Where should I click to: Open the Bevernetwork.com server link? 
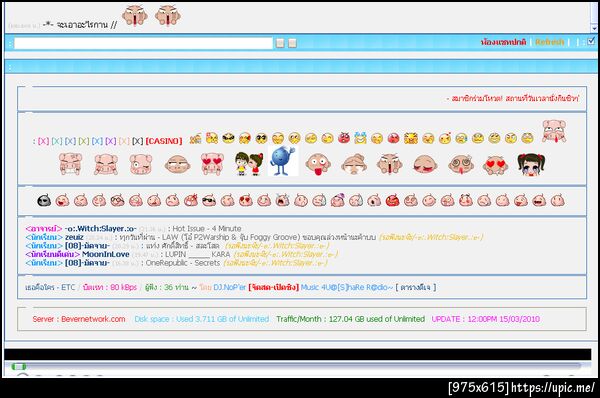(x=93, y=319)
